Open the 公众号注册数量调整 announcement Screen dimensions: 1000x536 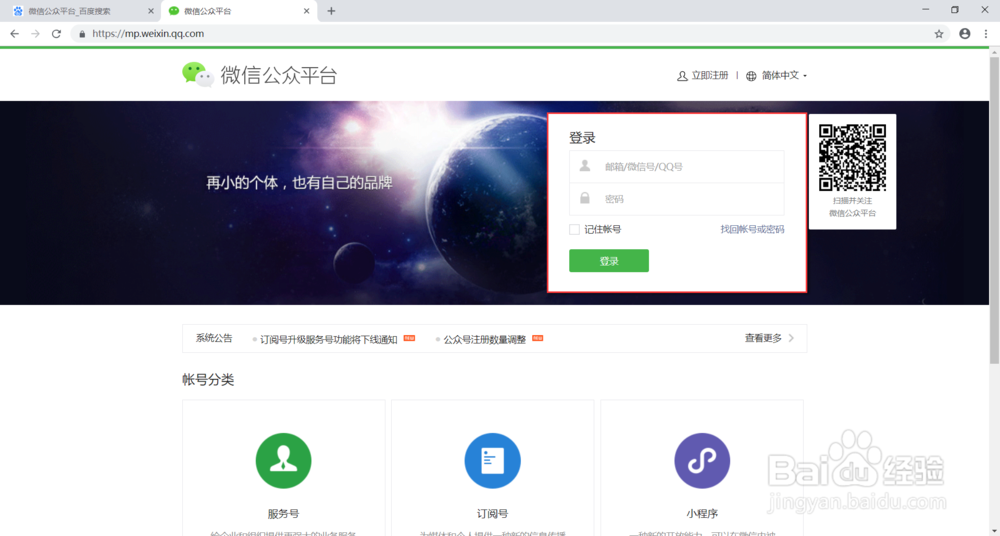tap(485, 339)
